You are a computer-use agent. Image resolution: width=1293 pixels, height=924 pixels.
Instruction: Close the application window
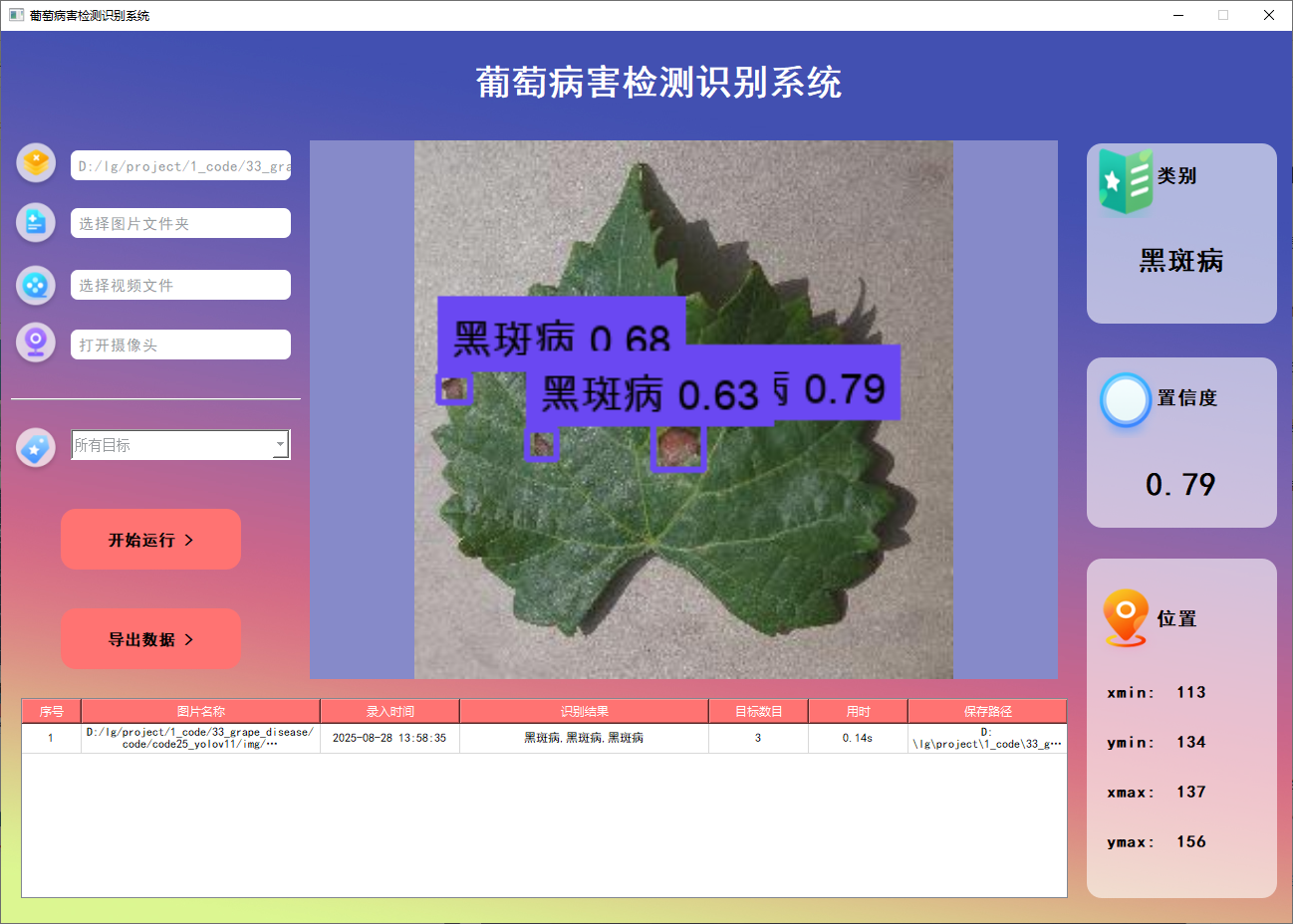coord(1269,15)
